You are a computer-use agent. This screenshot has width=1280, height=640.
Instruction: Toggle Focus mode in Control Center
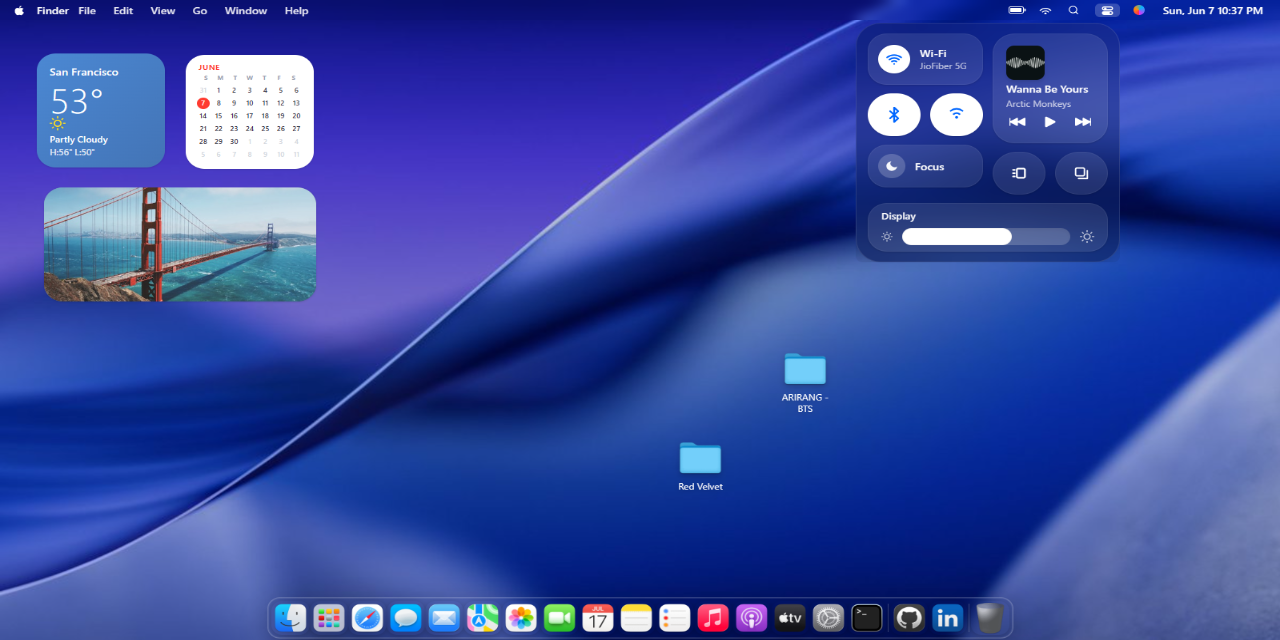925,166
